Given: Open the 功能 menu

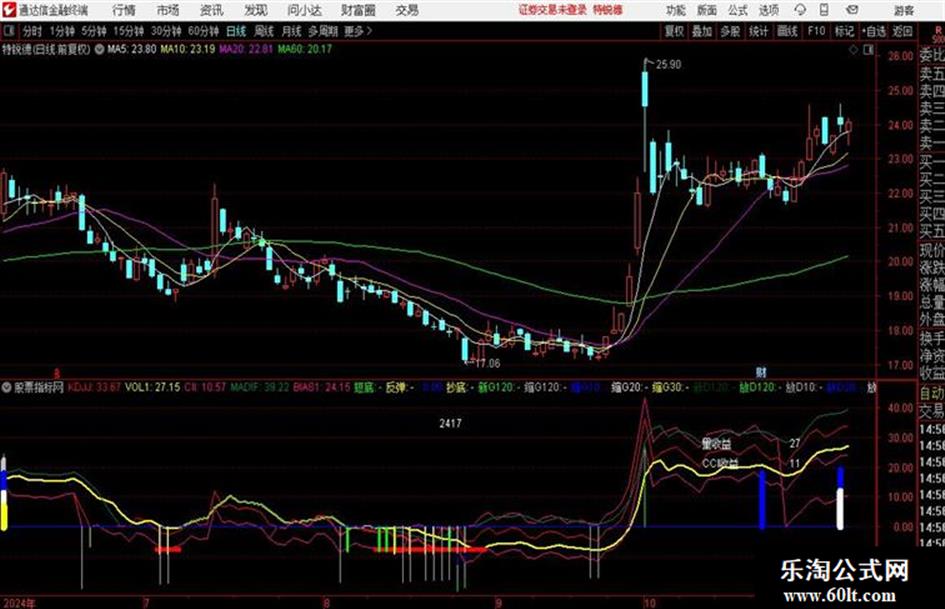Looking at the screenshot, I should click(x=676, y=10).
